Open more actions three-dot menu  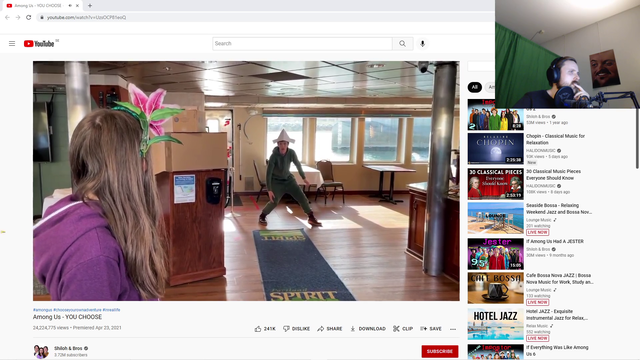[453, 329]
